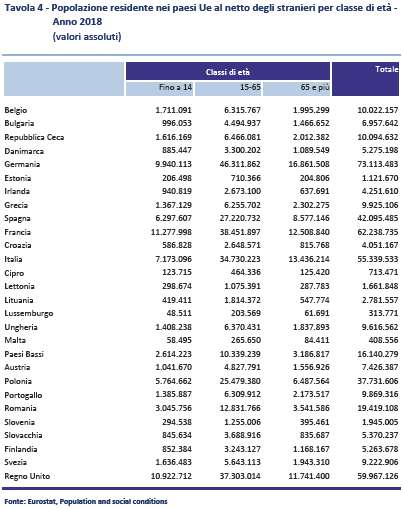Image resolution: width=403 pixels, height=508 pixels.
Task: Select Svezia total value 9.222.906
Action: (x=380, y=462)
